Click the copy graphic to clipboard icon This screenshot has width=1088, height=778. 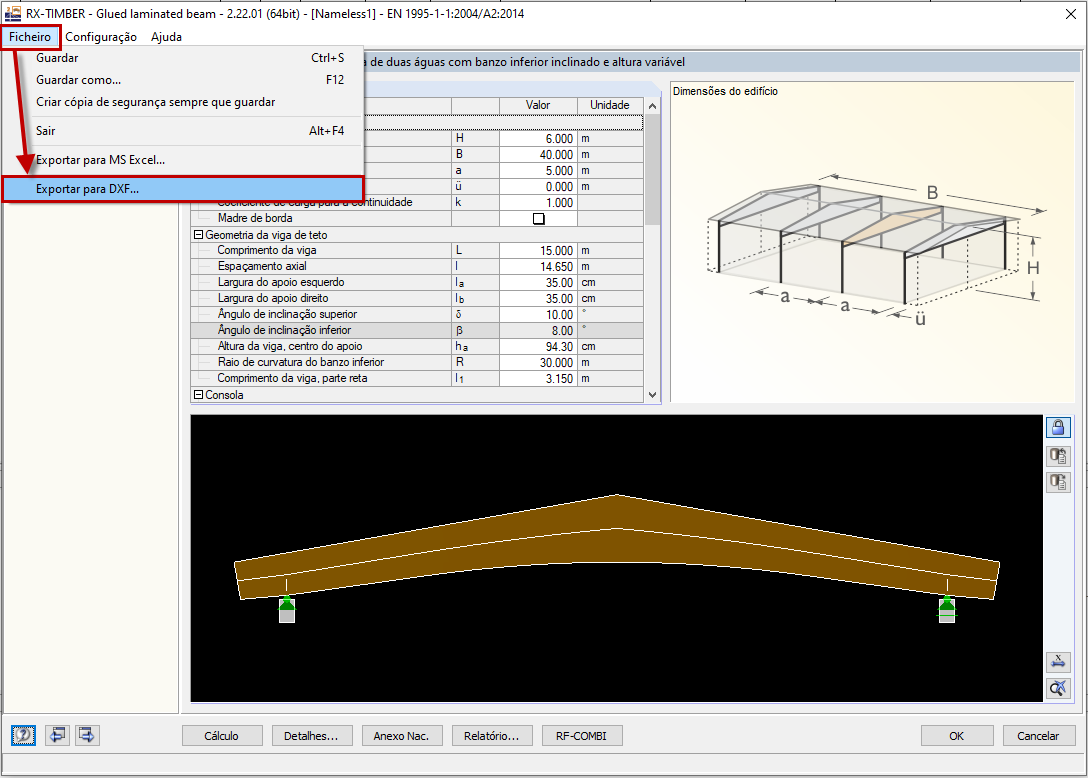[1059, 456]
